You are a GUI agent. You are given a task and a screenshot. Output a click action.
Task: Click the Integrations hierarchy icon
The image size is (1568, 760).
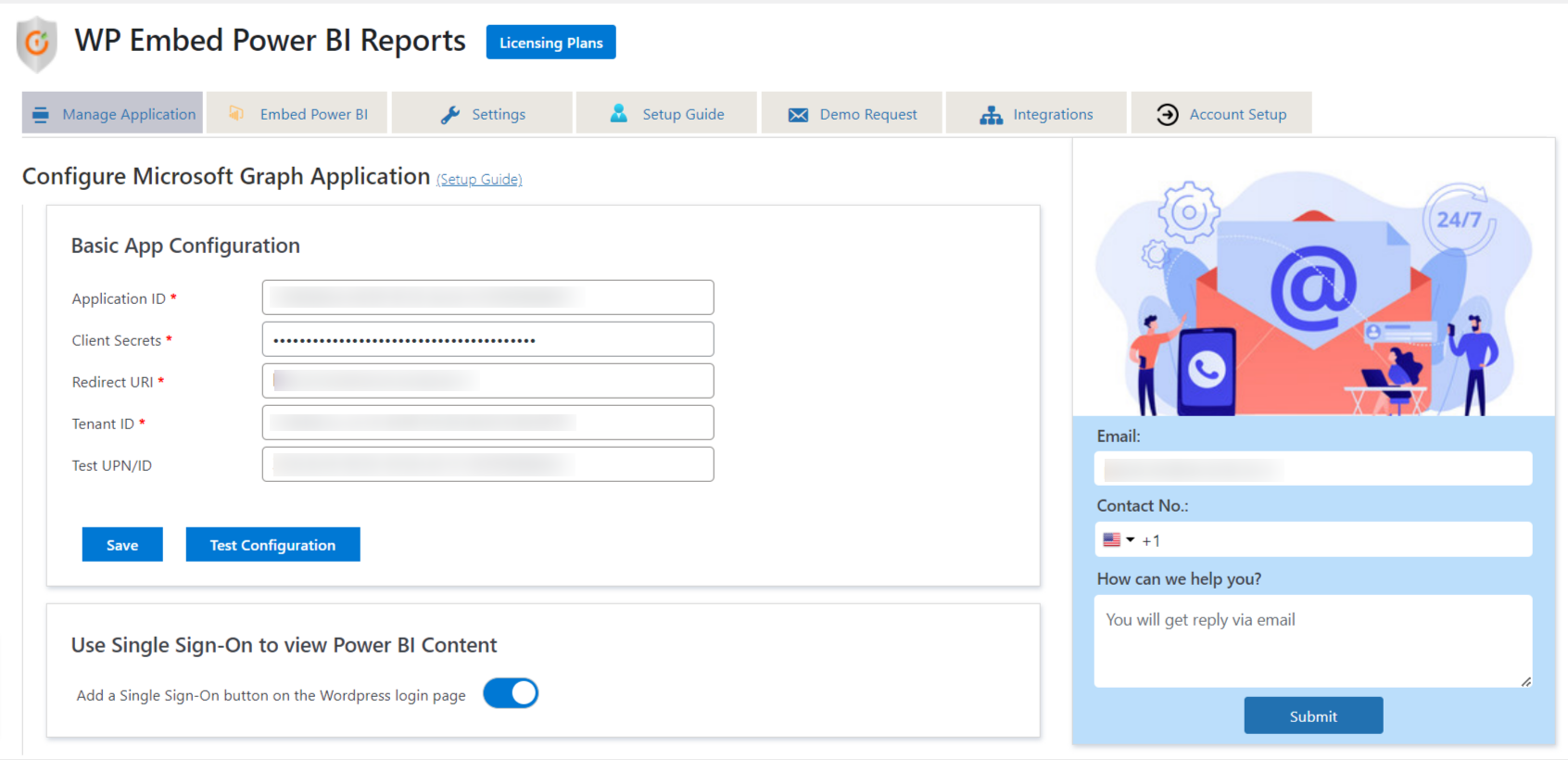click(x=991, y=115)
